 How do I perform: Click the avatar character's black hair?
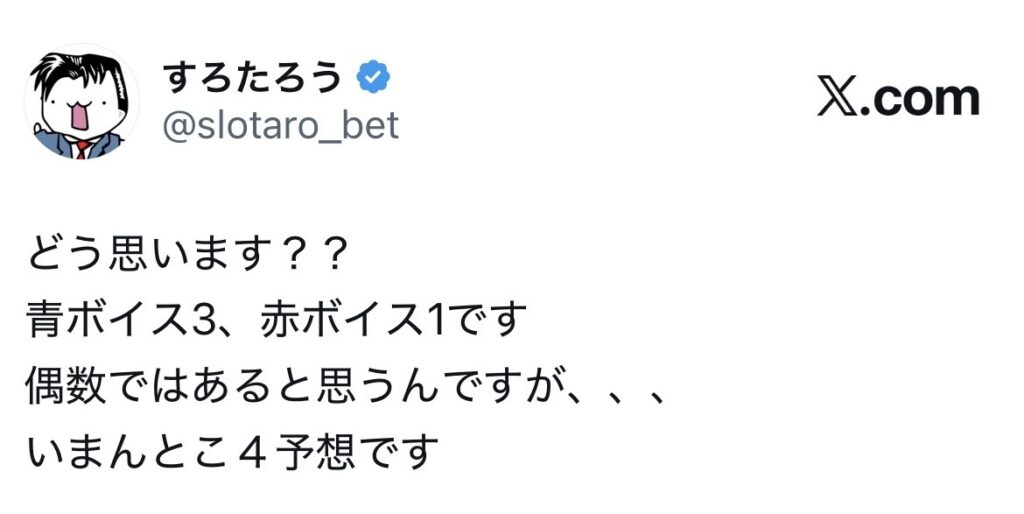coord(70,68)
